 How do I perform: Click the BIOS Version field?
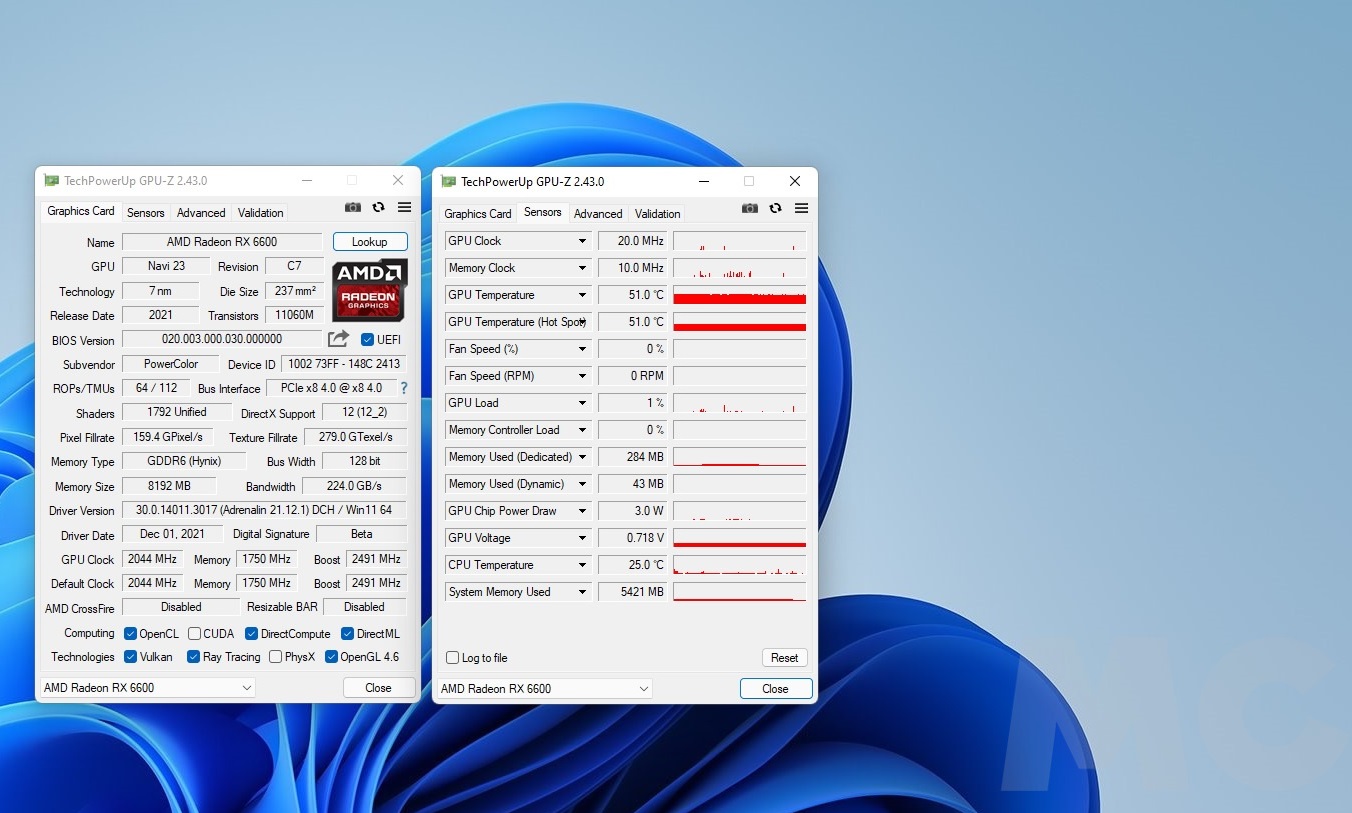click(222, 340)
